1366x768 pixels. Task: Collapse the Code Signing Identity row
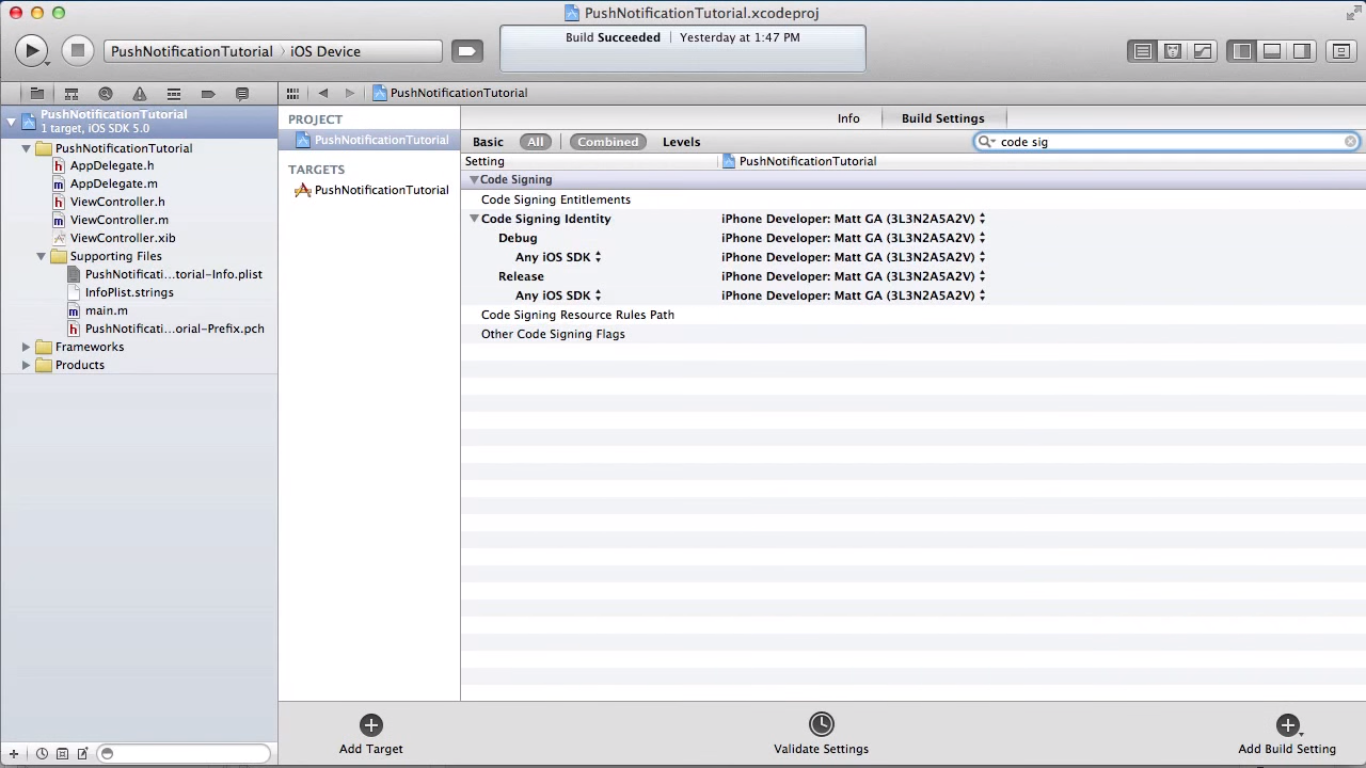coord(474,219)
